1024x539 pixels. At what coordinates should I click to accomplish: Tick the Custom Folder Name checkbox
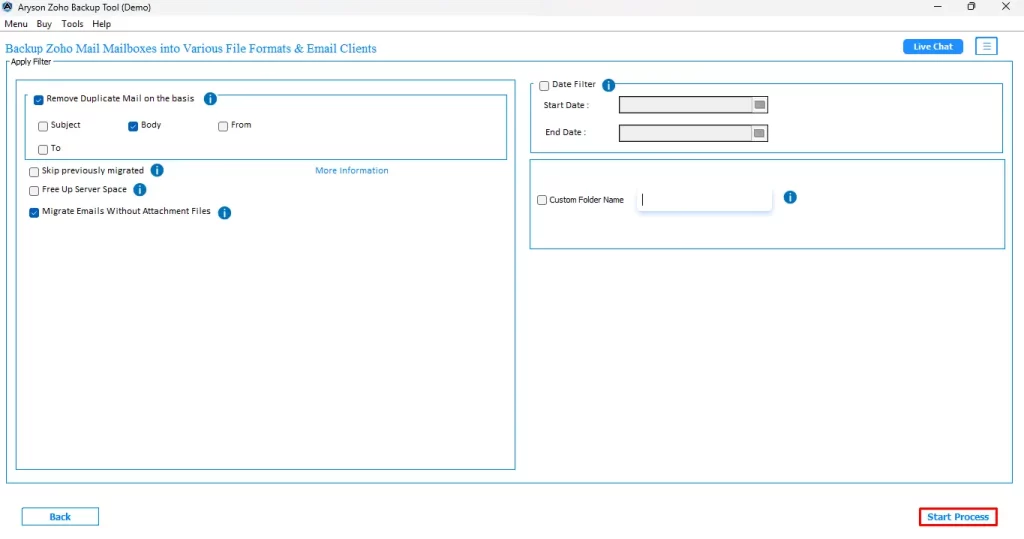click(542, 200)
